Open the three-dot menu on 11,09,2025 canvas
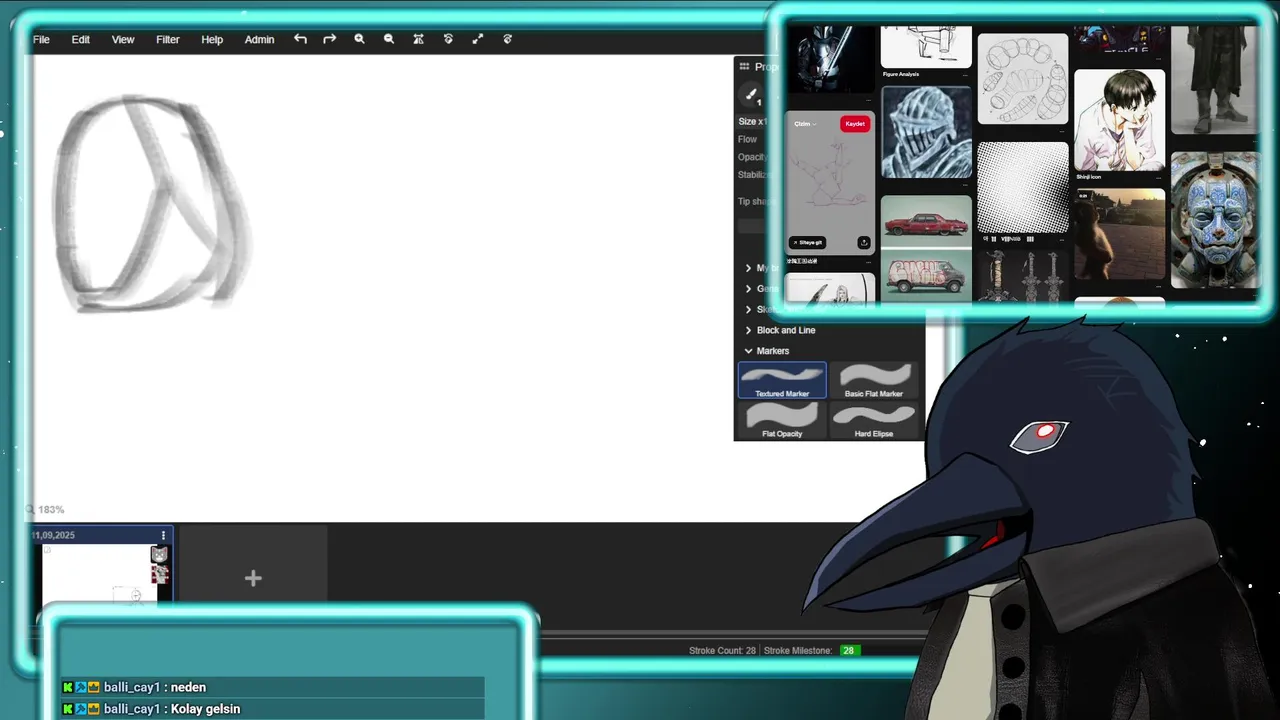1280x720 pixels. click(x=163, y=535)
